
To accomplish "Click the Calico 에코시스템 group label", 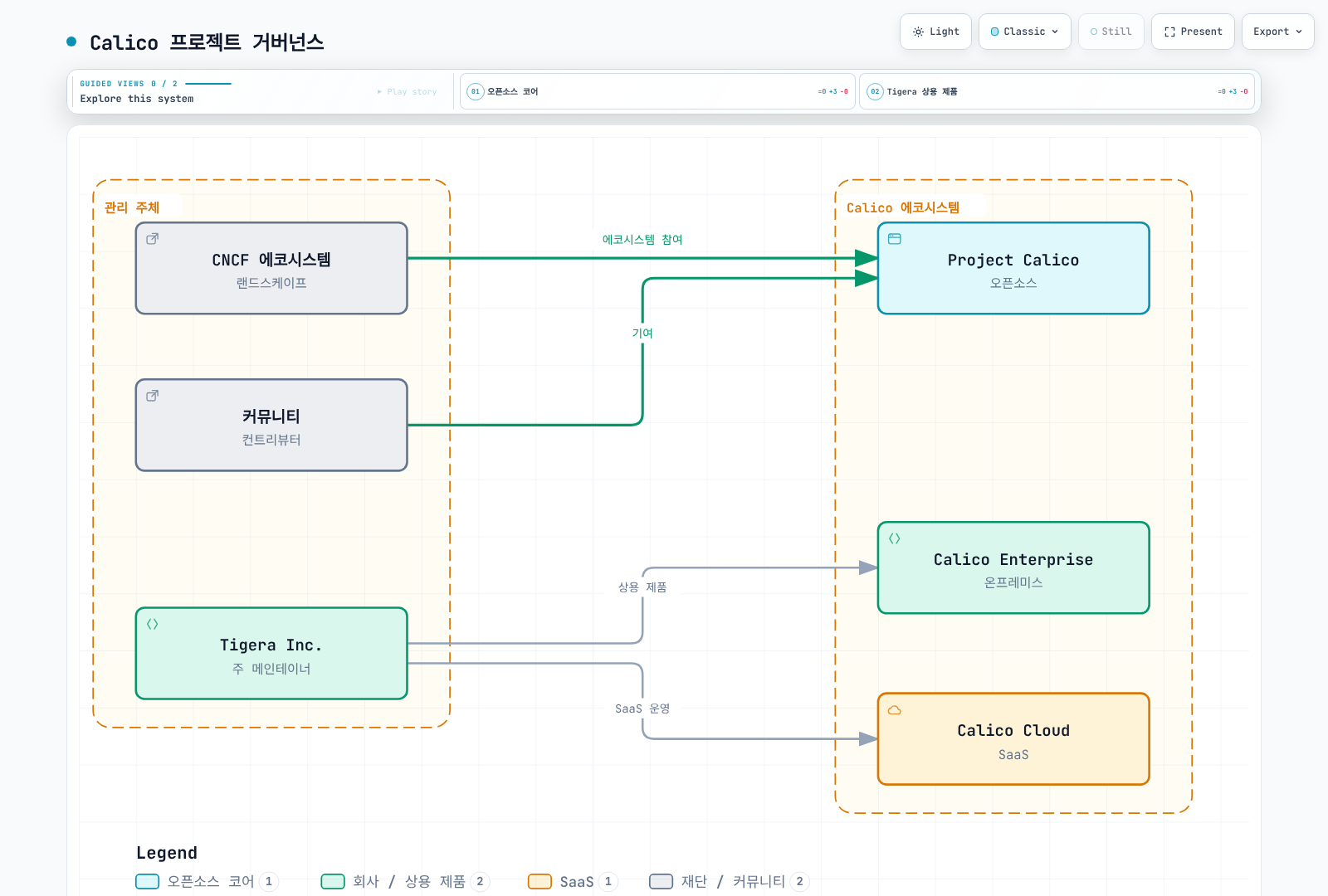I will (903, 207).
